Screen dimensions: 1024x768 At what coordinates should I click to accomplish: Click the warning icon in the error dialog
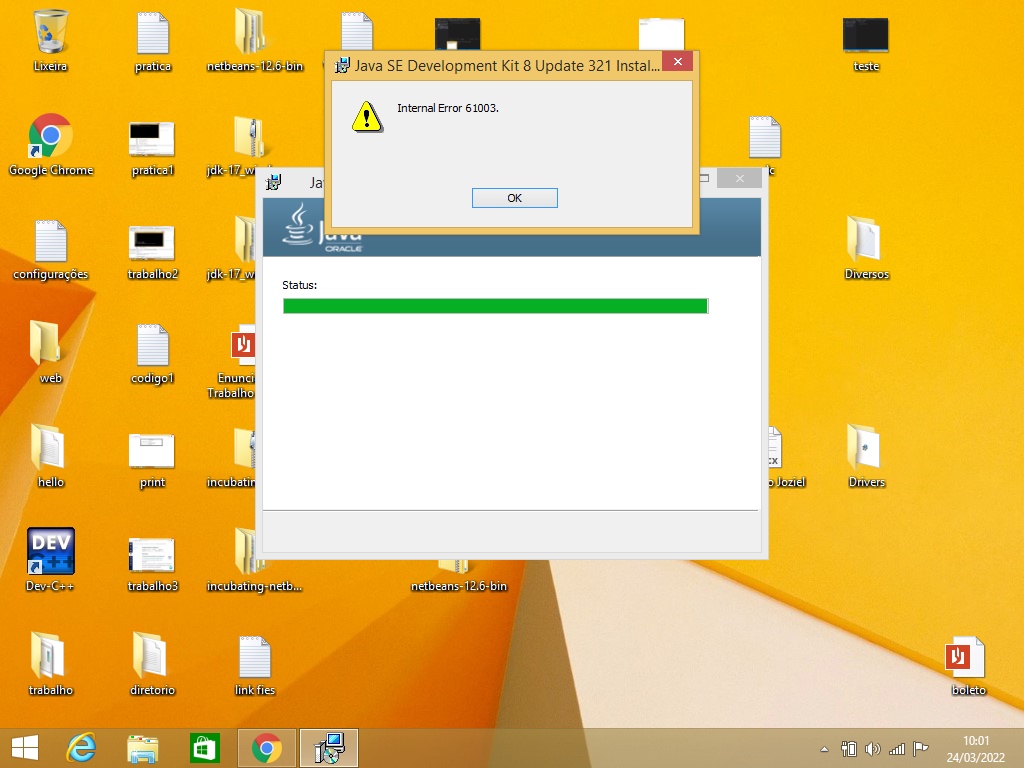367,117
